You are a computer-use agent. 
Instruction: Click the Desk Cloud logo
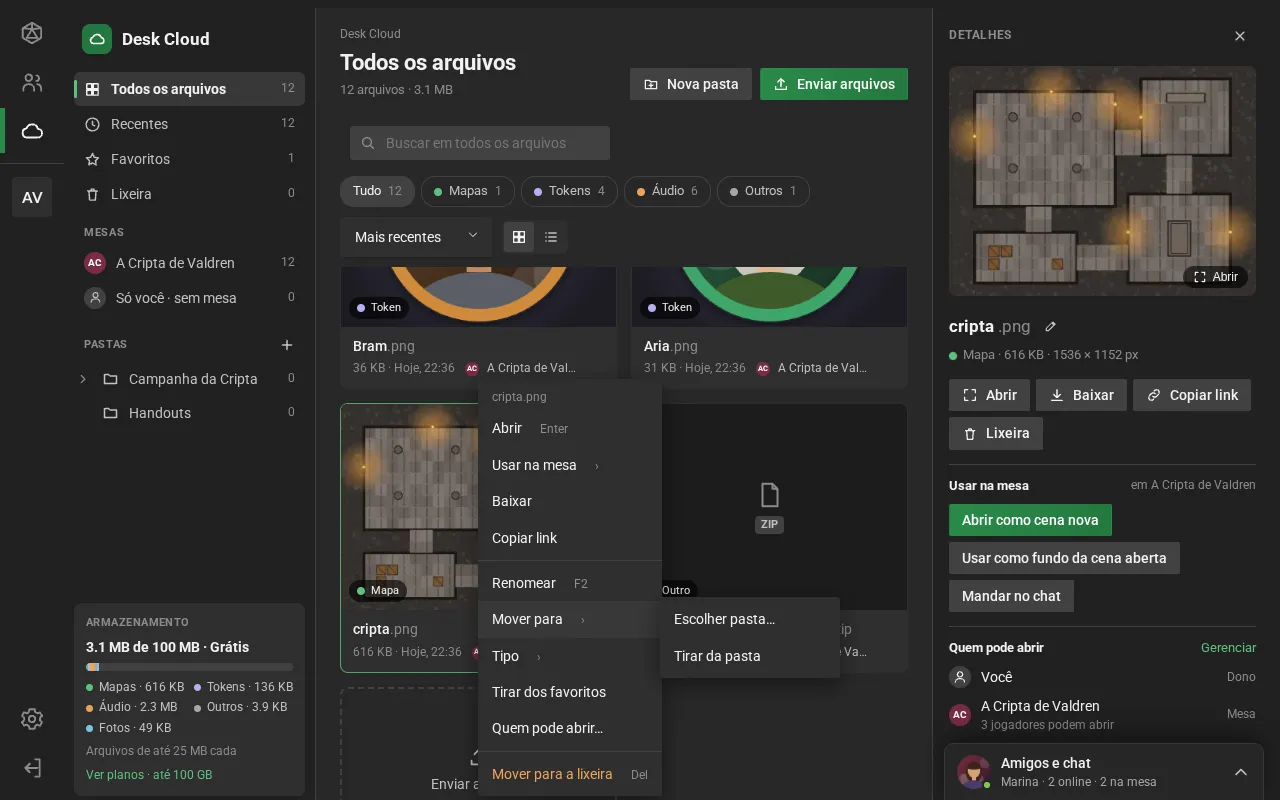coord(97,39)
